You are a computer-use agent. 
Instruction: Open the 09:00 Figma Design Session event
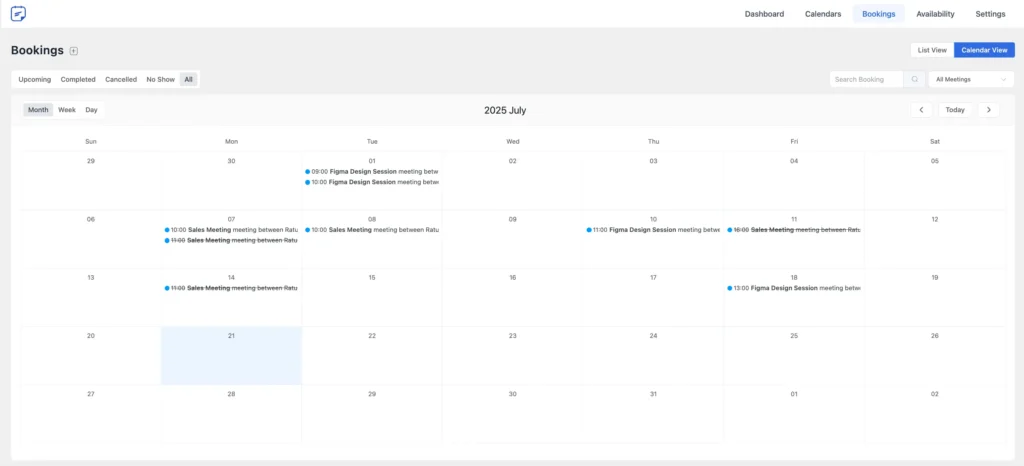point(372,171)
